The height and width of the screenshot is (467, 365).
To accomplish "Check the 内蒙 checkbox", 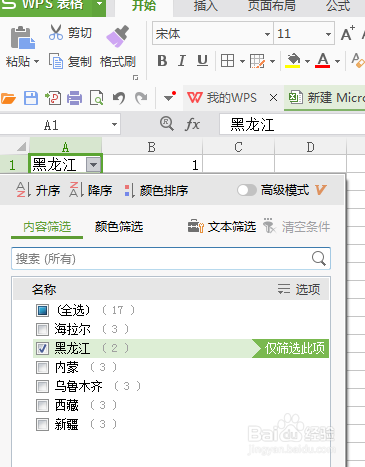I will [x=42, y=368].
